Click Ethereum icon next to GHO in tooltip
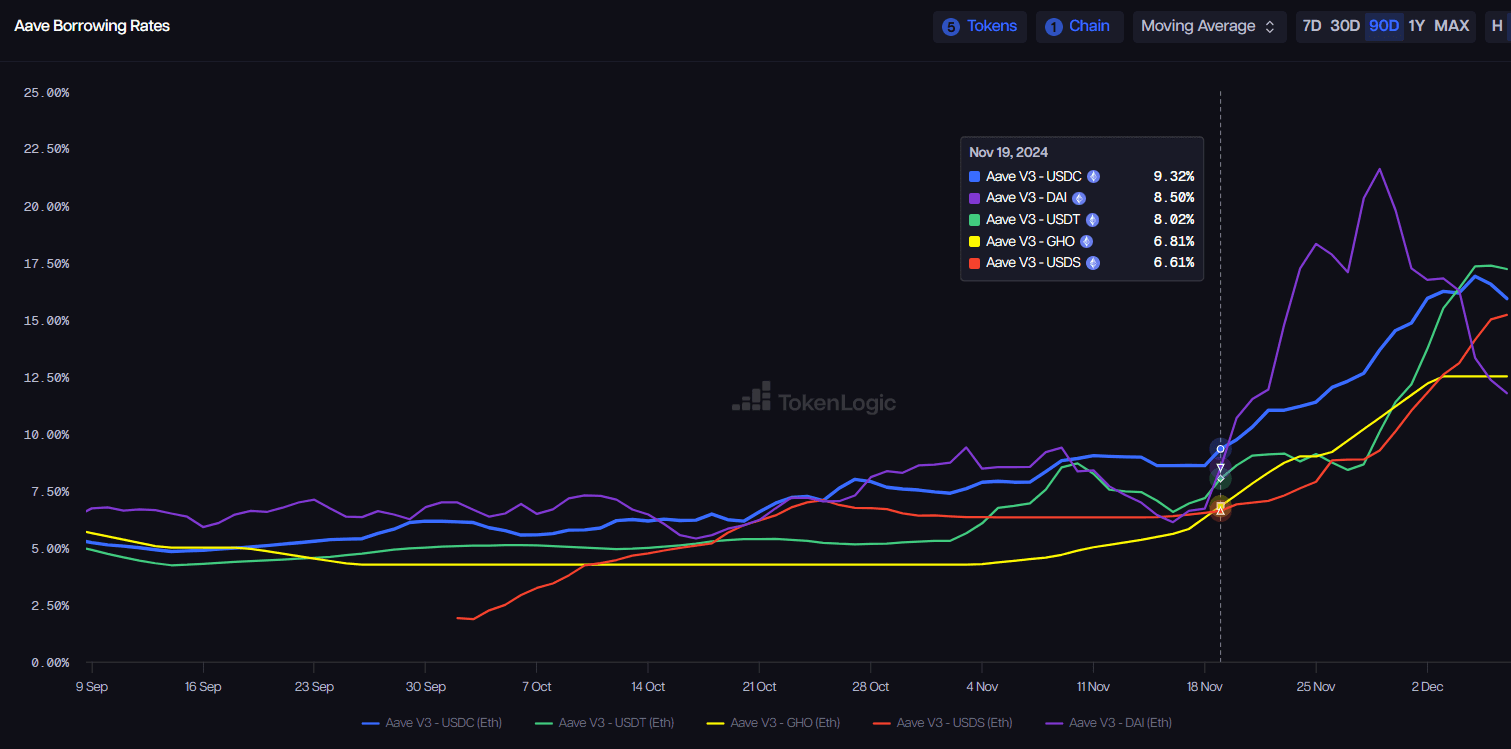Viewport: 1511px width, 749px height. [1086, 241]
